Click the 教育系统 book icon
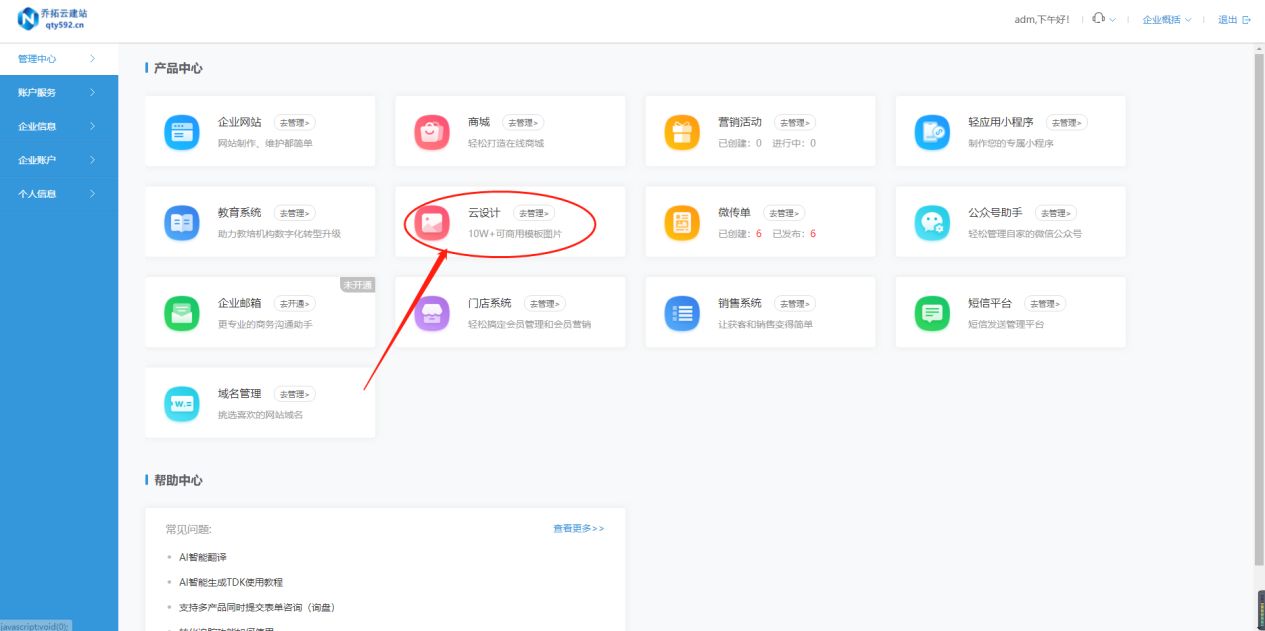The height and width of the screenshot is (631, 1265). [181, 221]
